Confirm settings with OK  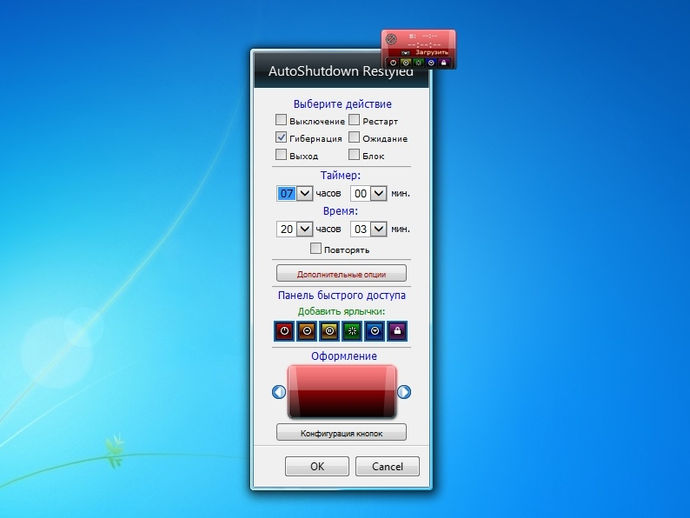[317, 467]
